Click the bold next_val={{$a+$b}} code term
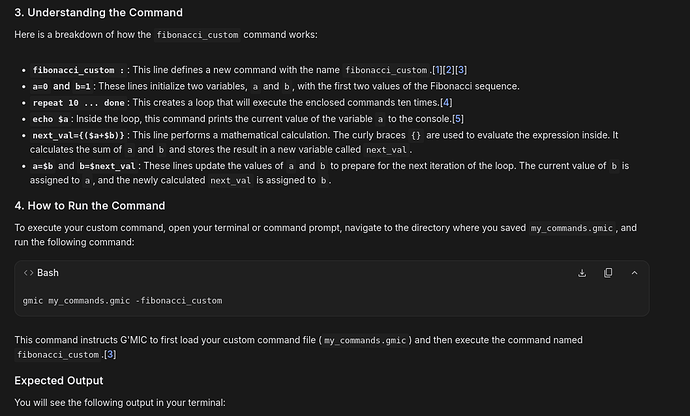The width and height of the screenshot is (690, 416). 80,134
